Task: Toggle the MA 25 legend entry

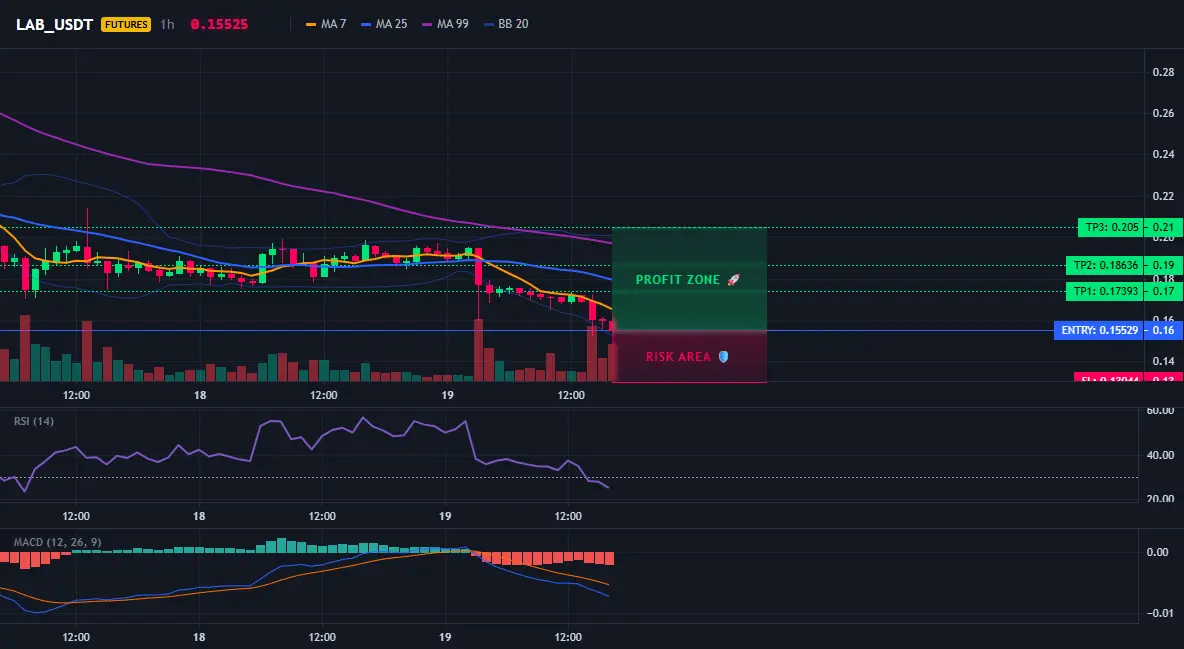Action: pos(384,24)
